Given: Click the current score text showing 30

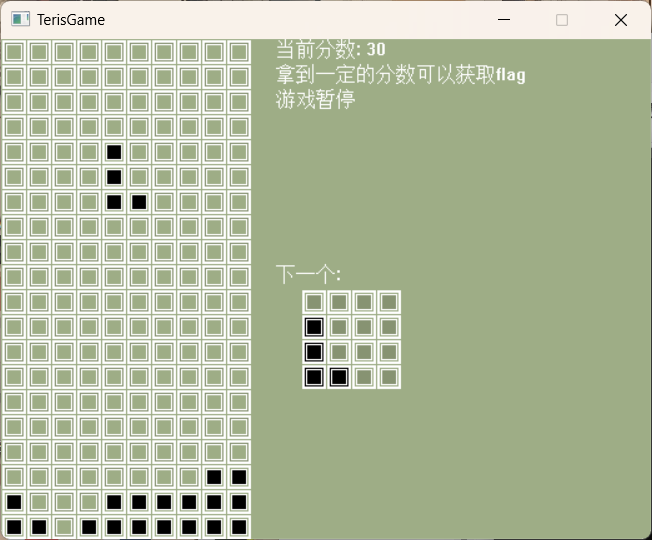Looking at the screenshot, I should pos(330,50).
